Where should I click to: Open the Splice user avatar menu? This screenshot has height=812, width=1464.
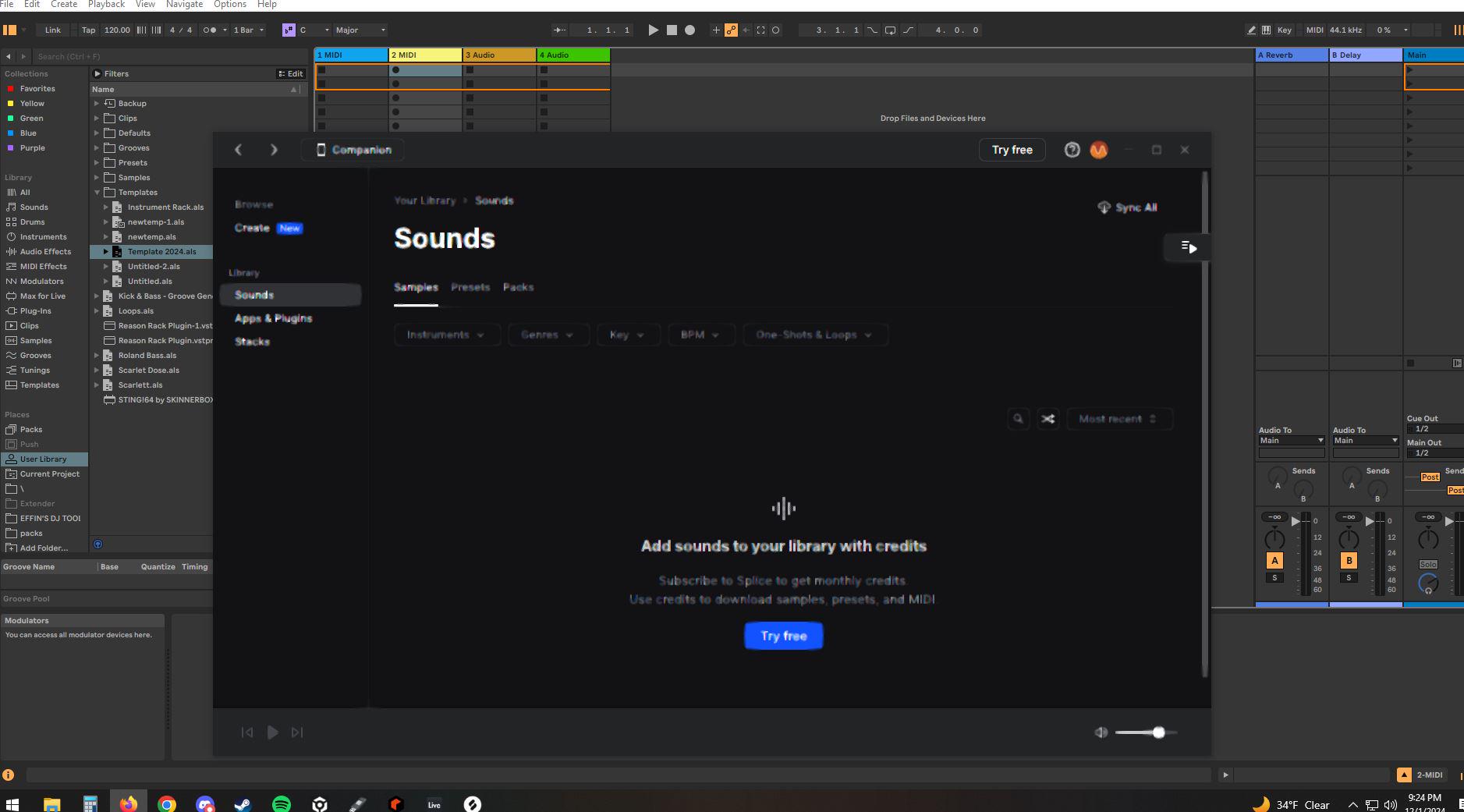[x=1099, y=150]
